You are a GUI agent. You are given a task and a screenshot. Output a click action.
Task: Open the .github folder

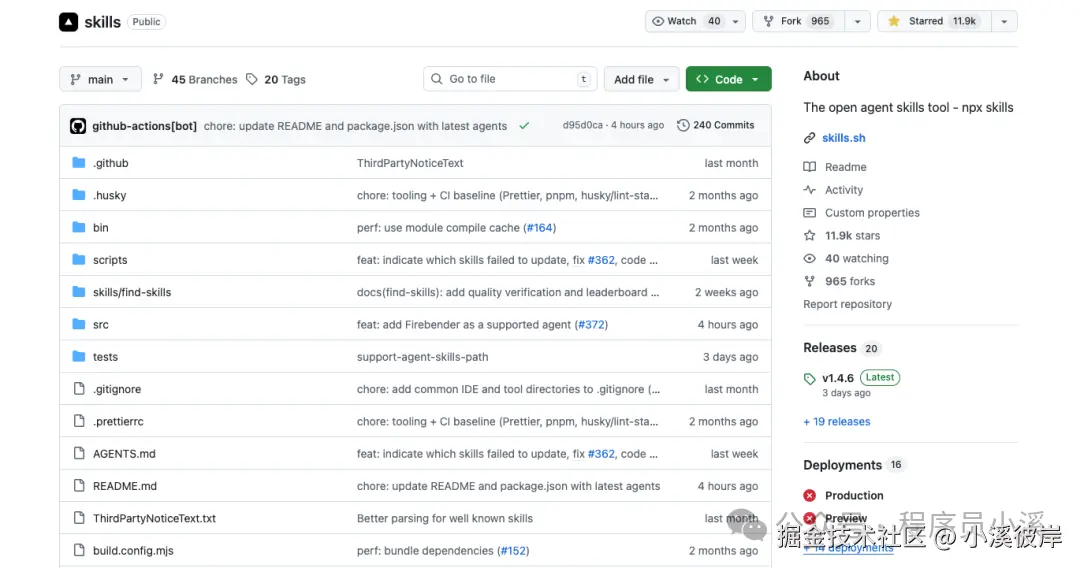[x=111, y=163]
